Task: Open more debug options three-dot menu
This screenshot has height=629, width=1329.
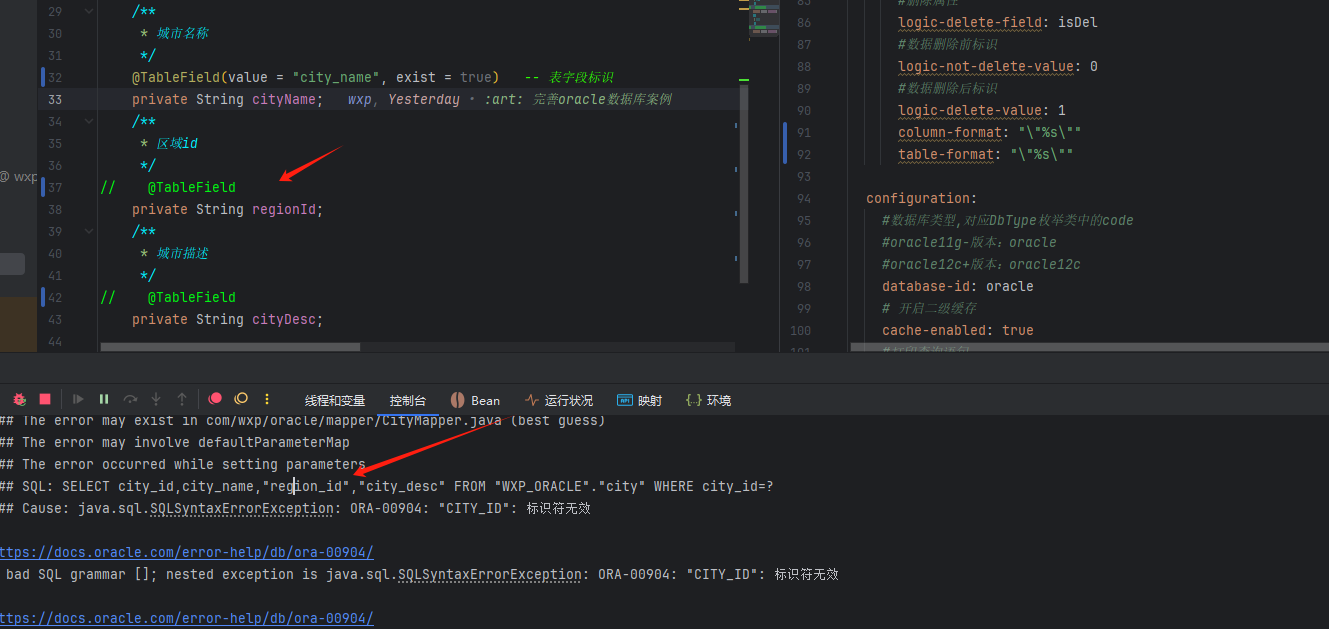Action: pos(267,399)
